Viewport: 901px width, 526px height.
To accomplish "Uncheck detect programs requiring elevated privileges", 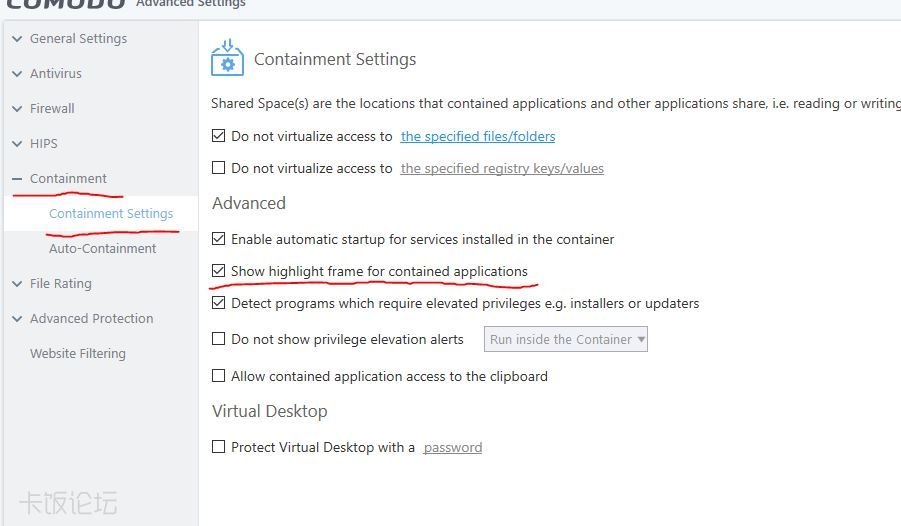I will coord(219,303).
